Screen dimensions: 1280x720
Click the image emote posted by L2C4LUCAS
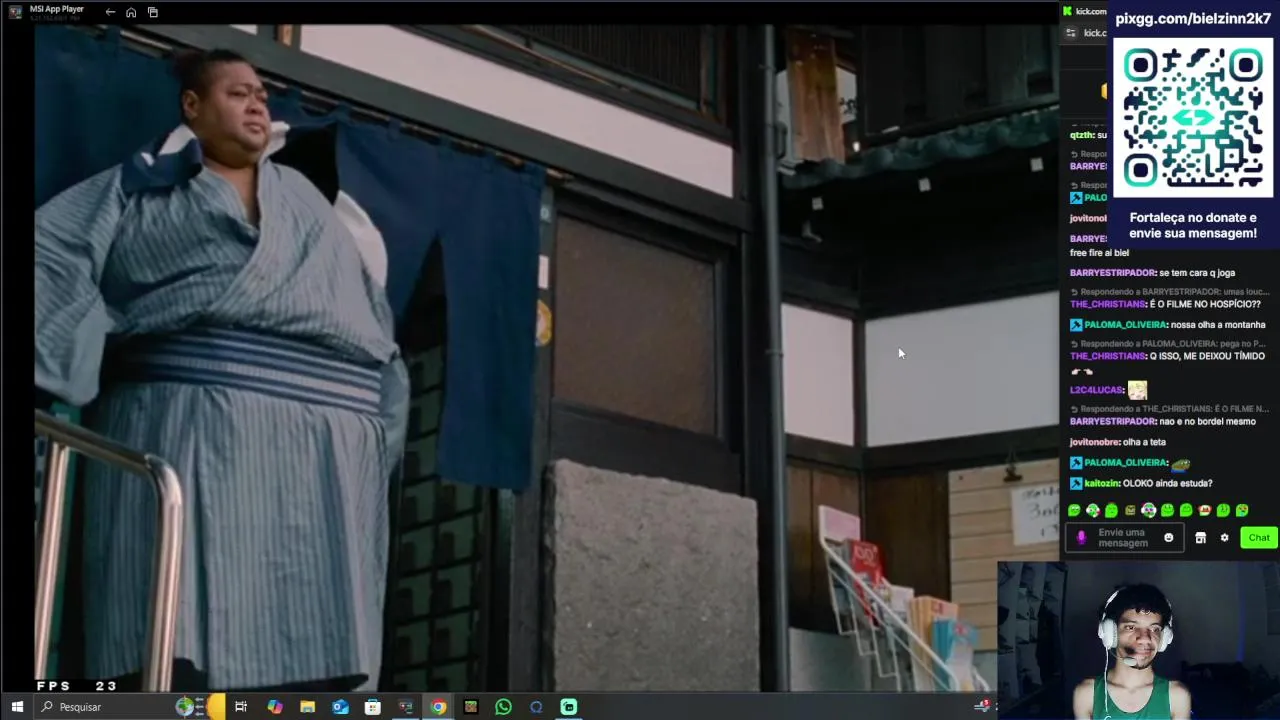pos(1137,390)
